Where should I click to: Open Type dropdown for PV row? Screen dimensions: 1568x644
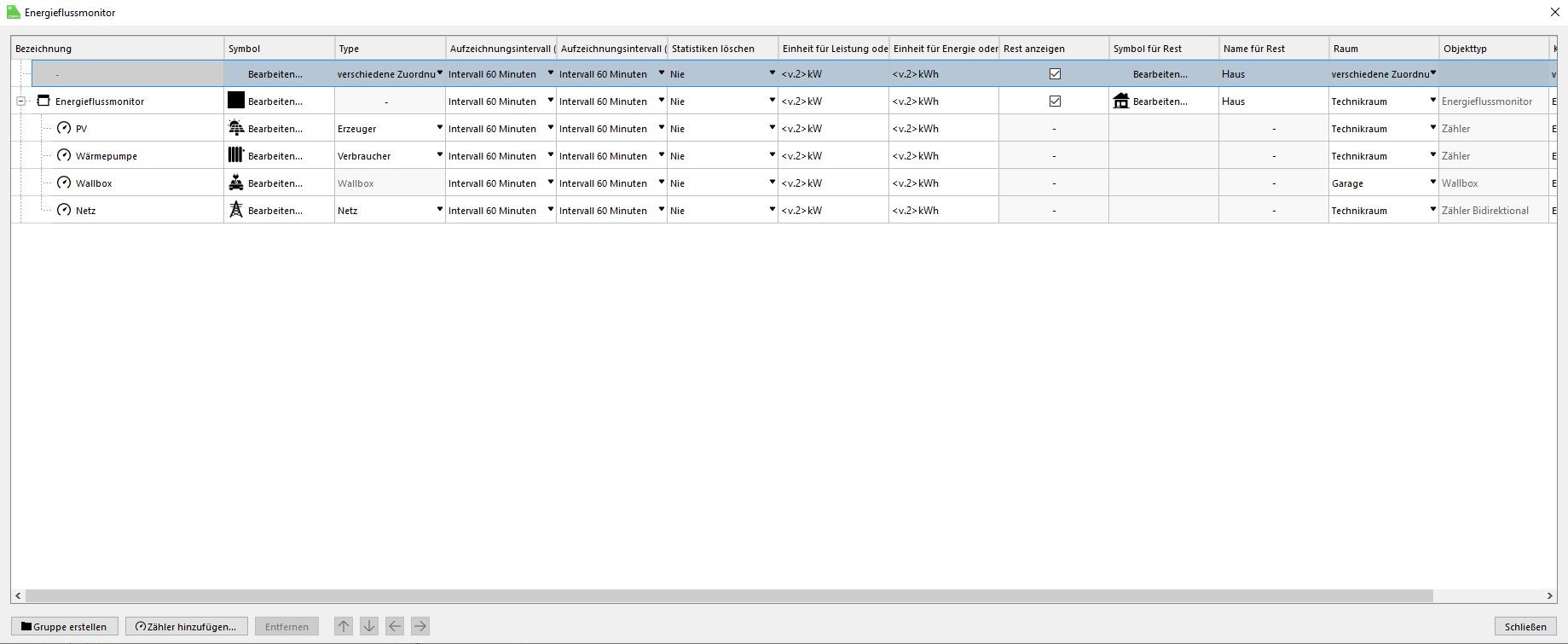[440, 128]
